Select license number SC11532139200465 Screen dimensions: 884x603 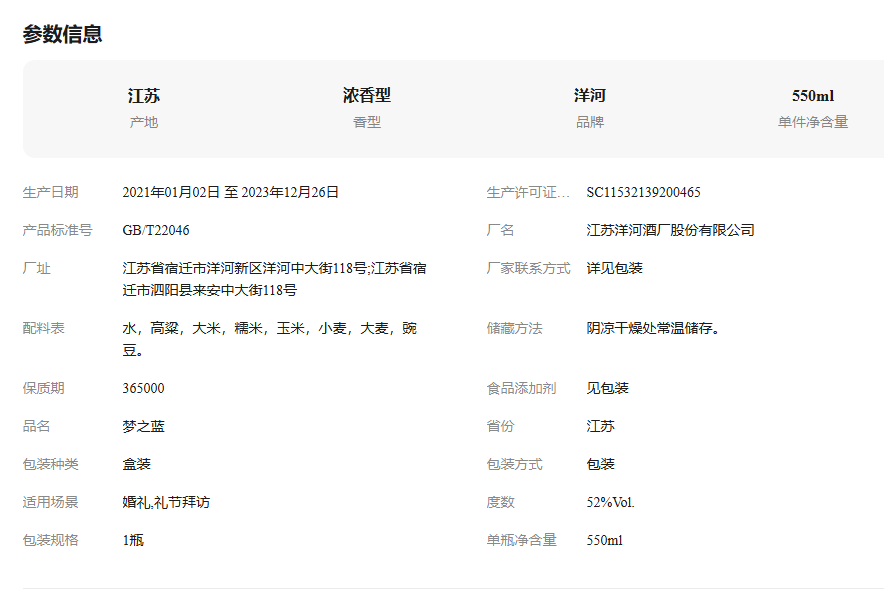643,192
